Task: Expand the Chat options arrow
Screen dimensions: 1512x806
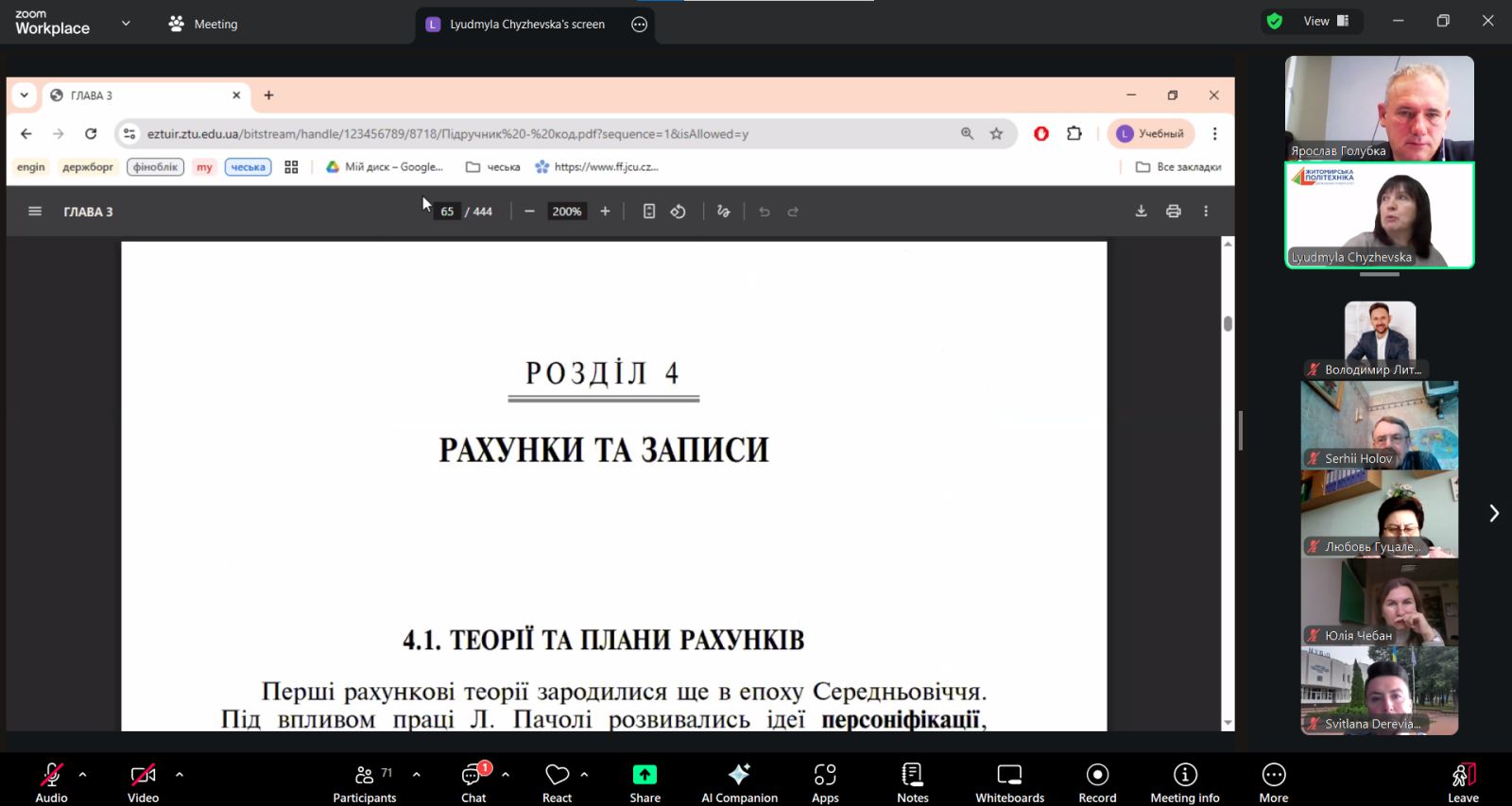Action: (x=506, y=775)
